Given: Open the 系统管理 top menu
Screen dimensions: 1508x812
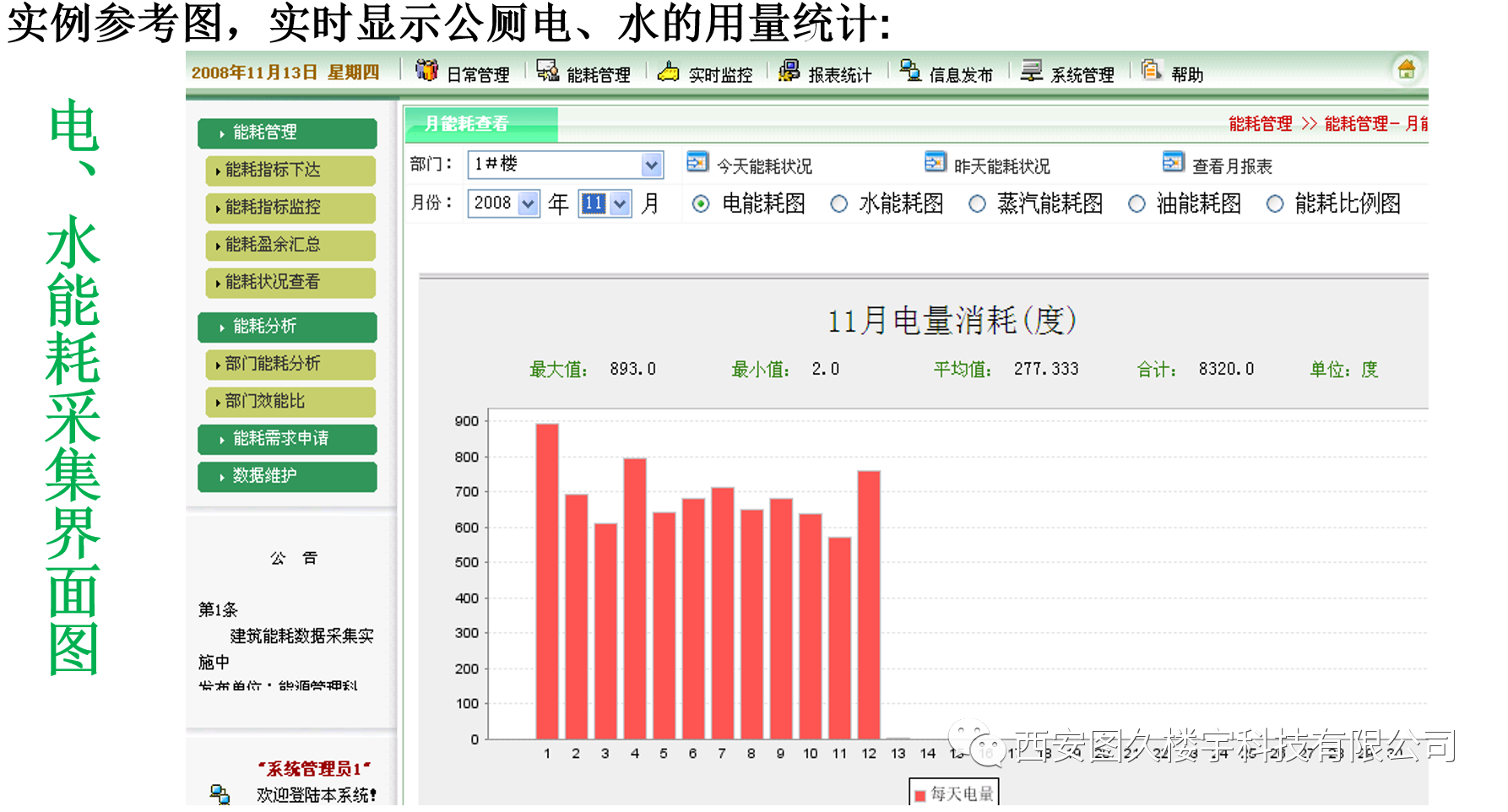Looking at the screenshot, I should click(1082, 75).
